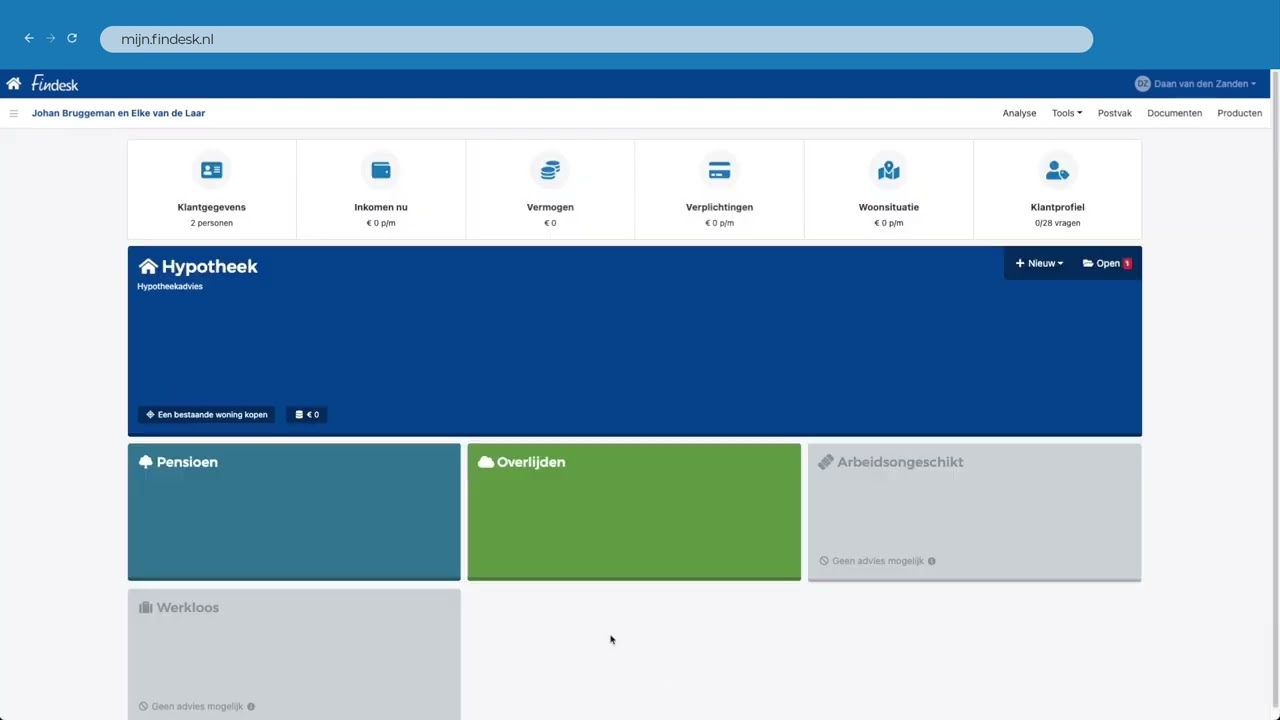Click the Werkloos suitcase icon
The image size is (1280, 720).
click(x=146, y=607)
